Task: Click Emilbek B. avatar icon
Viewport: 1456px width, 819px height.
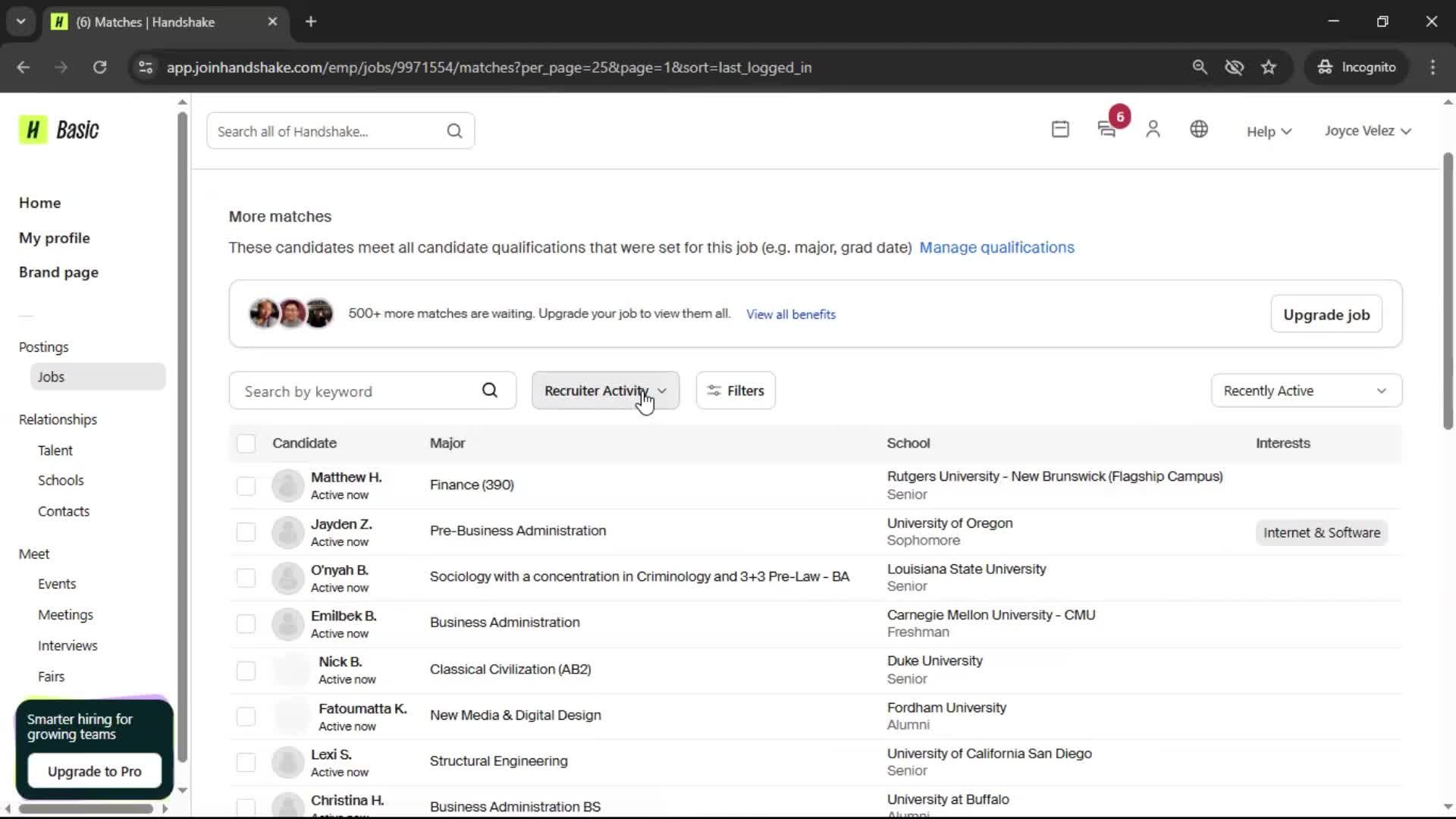Action: (288, 624)
